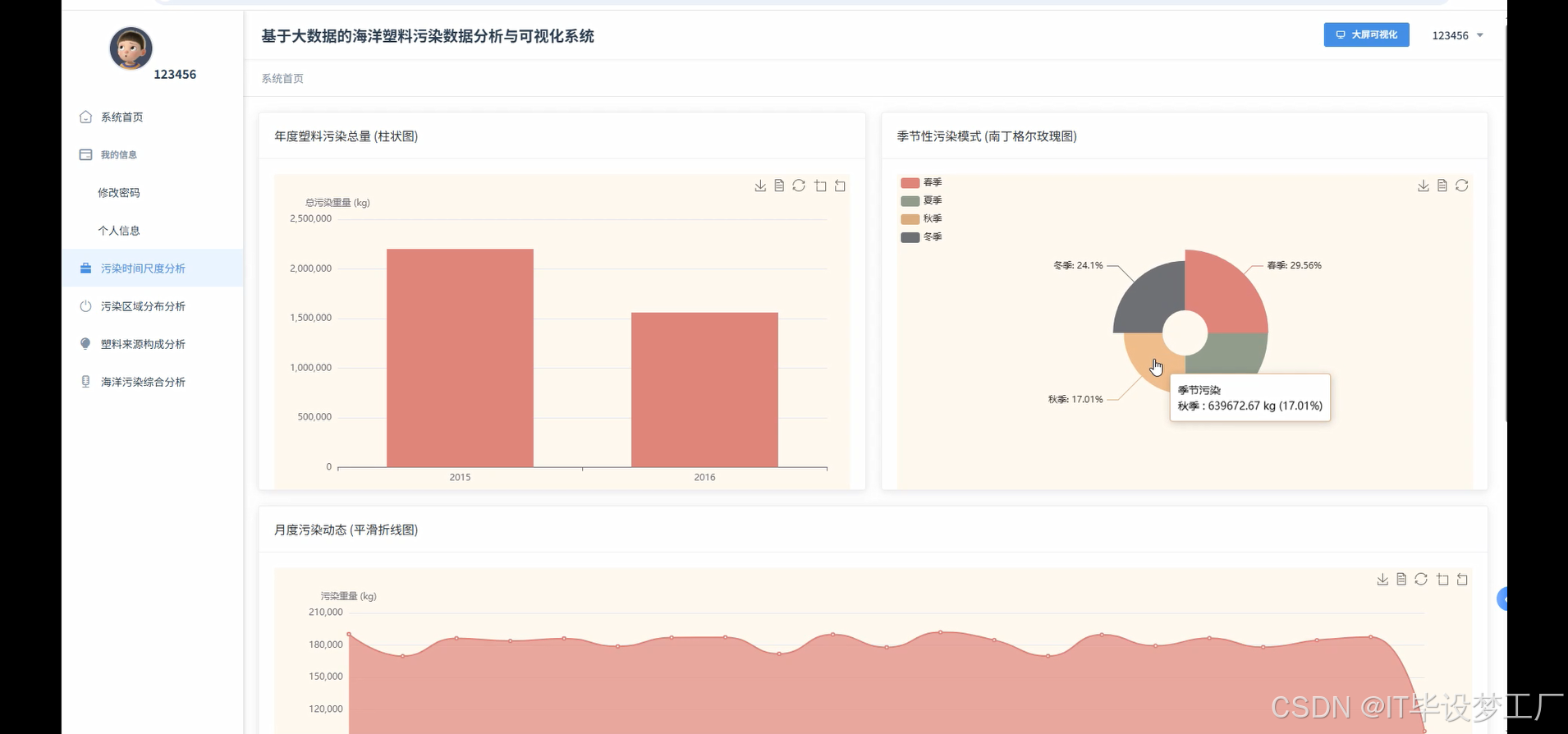Toggle the 夏季 legend series
1568x734 pixels.
[921, 200]
